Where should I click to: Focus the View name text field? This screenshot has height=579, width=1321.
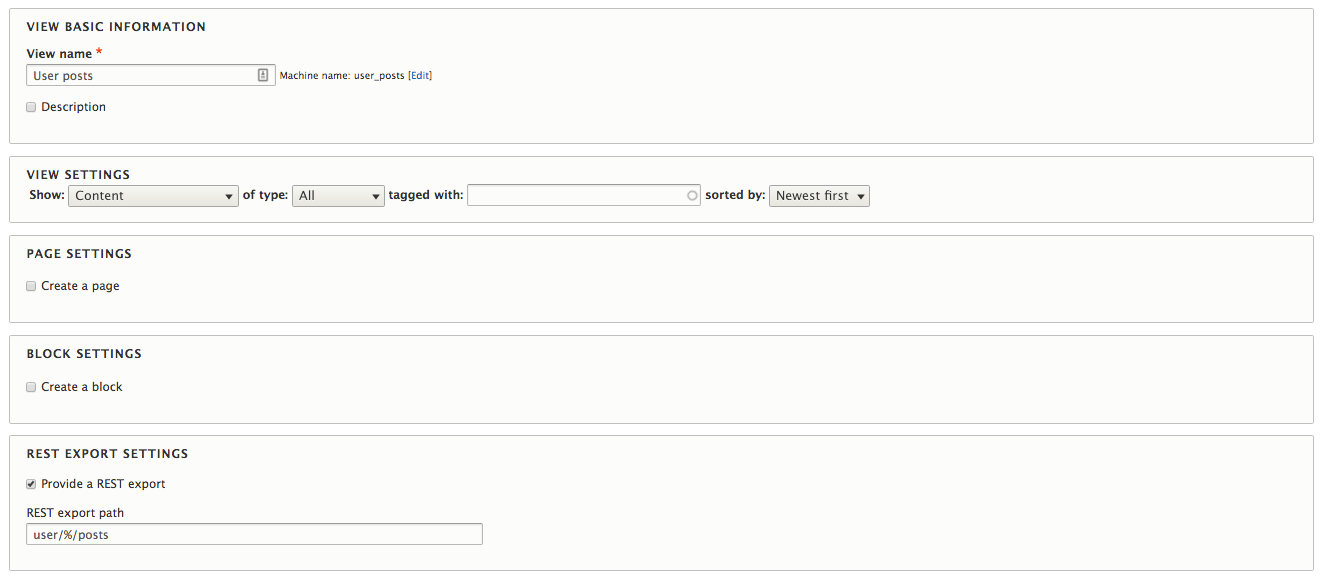[140, 75]
